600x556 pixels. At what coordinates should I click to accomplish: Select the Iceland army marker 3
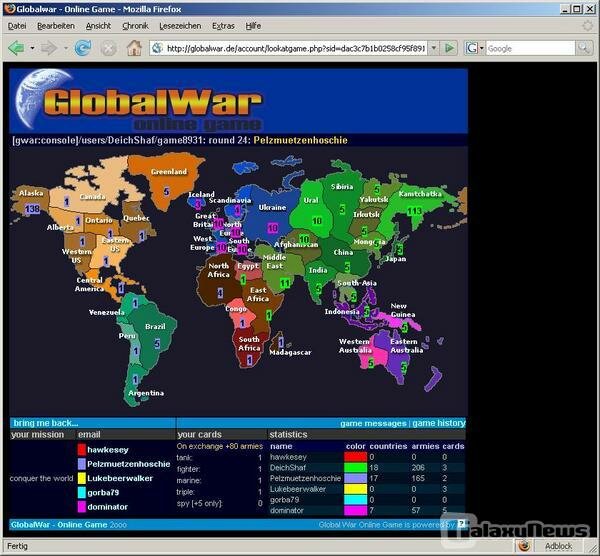point(198,204)
